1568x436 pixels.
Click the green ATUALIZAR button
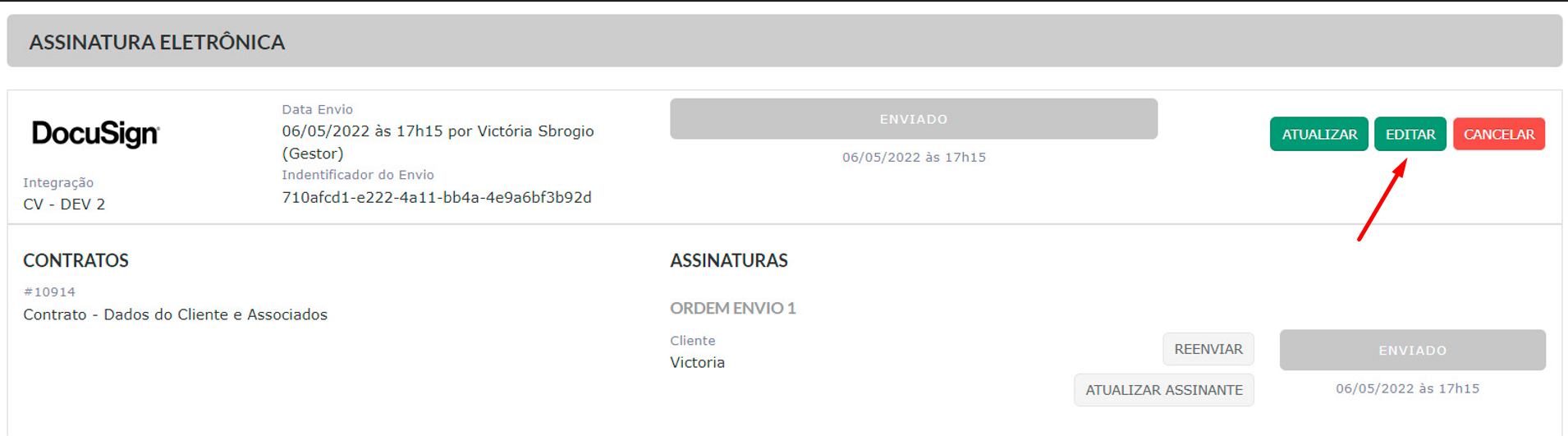pyautogui.click(x=1318, y=134)
